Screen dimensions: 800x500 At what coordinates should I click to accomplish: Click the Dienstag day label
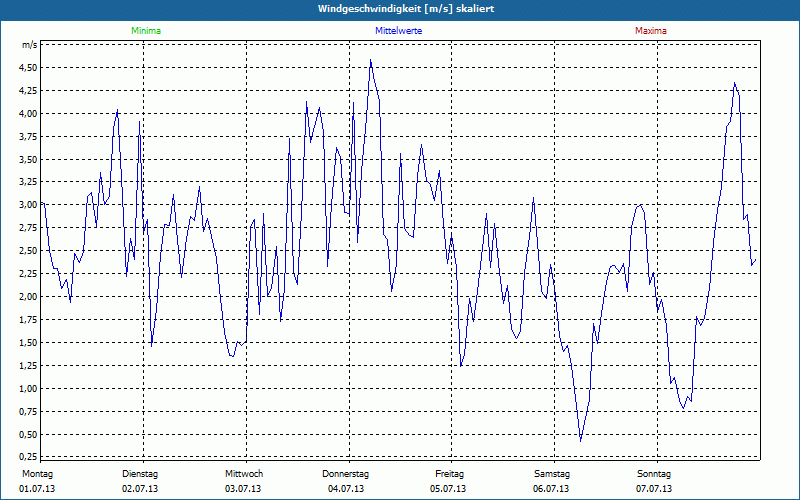click(140, 474)
